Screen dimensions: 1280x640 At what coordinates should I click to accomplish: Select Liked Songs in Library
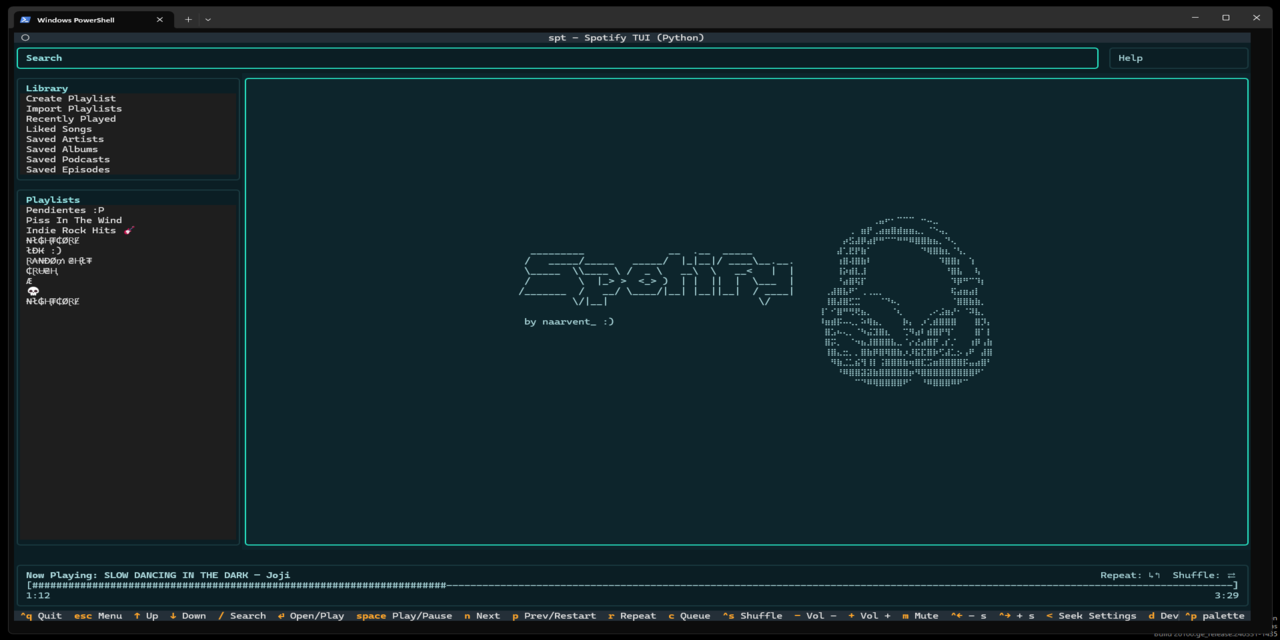coord(59,129)
